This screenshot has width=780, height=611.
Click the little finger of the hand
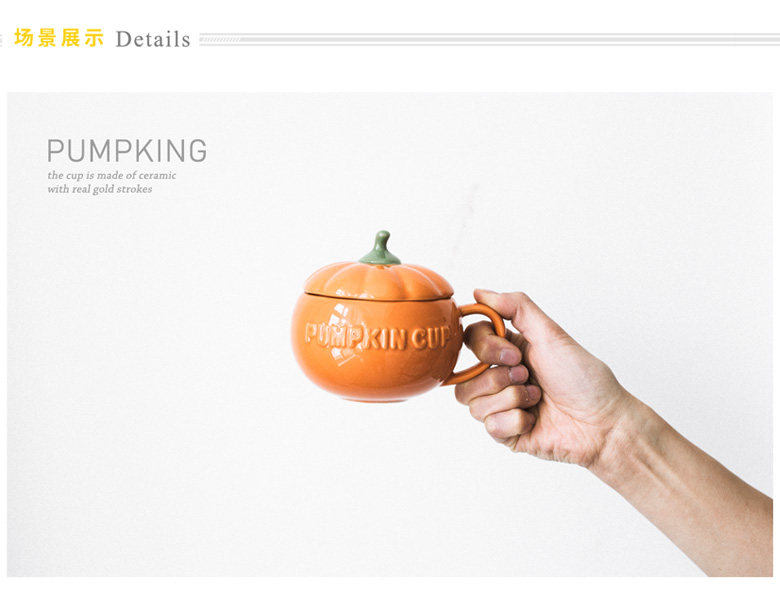click(510, 424)
